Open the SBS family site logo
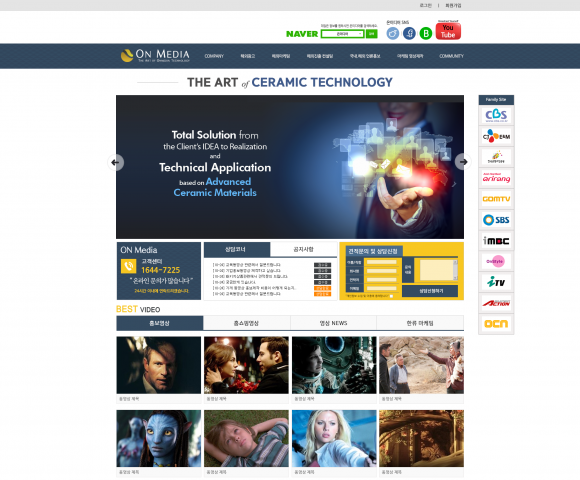Viewport: 580px width, 480px height. tap(496, 220)
